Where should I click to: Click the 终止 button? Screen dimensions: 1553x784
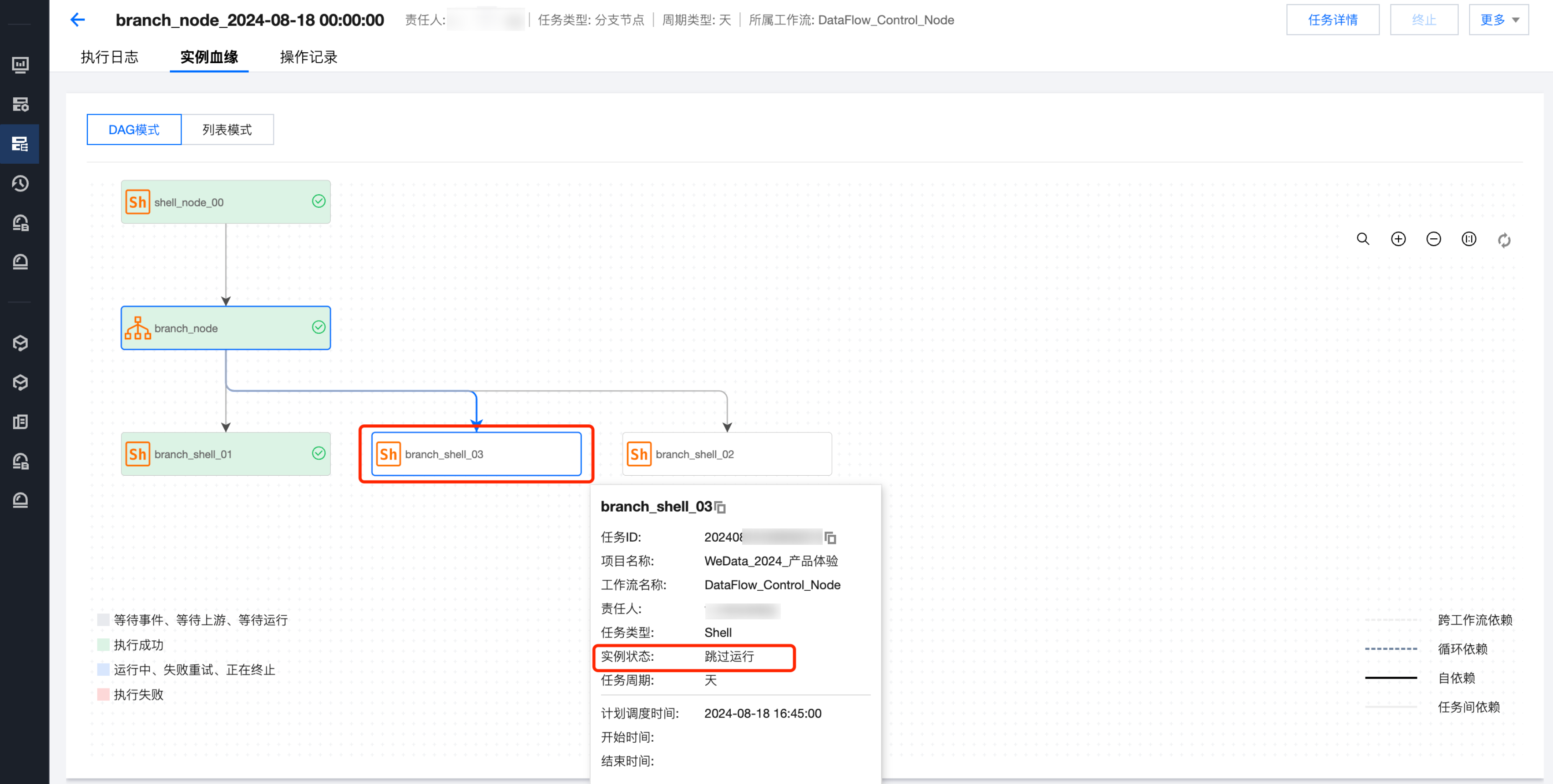click(1423, 20)
